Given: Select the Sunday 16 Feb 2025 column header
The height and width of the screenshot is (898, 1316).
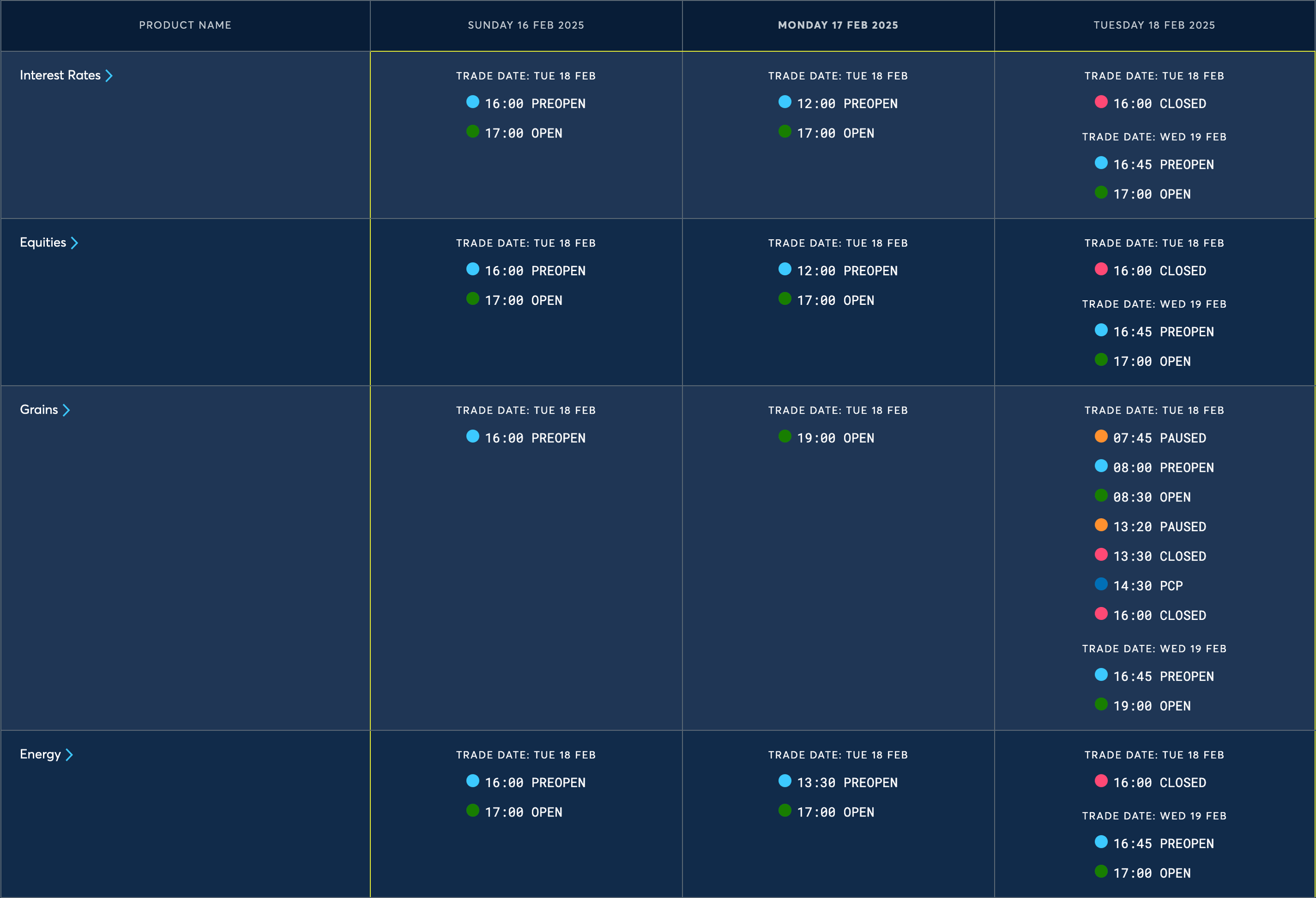Looking at the screenshot, I should click(x=525, y=25).
